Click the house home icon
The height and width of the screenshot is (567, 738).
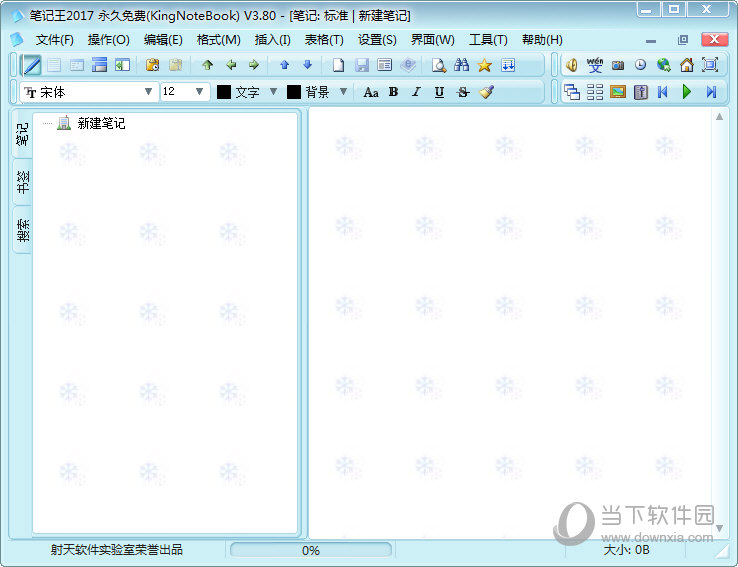[x=687, y=65]
